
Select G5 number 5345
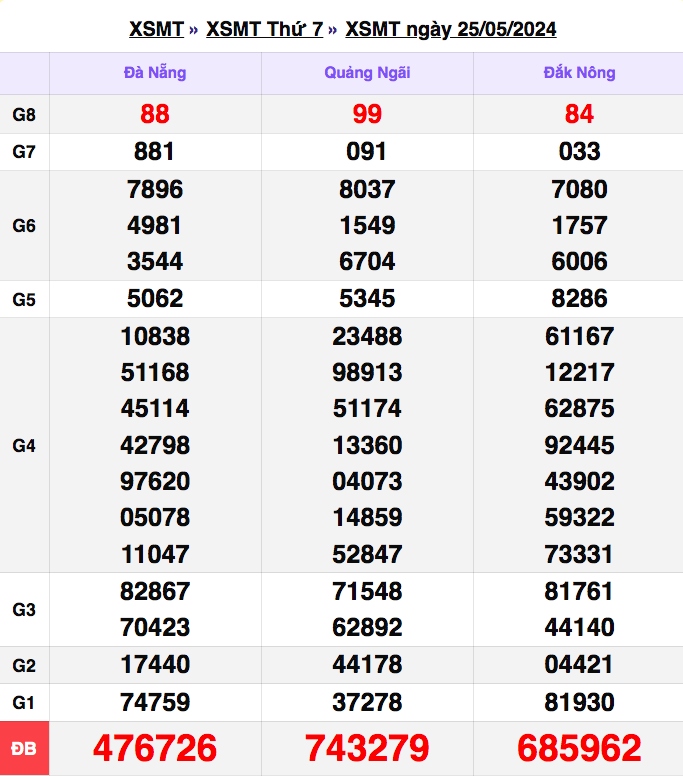[367, 298]
